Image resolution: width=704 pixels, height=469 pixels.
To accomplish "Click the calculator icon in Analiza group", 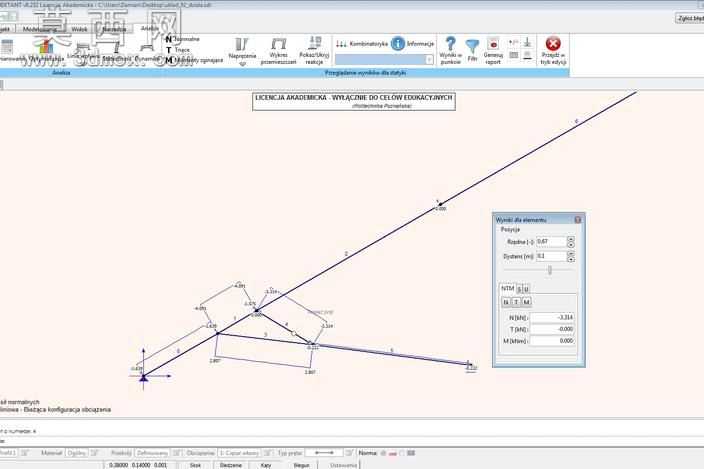I will pyautogui.click(x=6, y=46).
